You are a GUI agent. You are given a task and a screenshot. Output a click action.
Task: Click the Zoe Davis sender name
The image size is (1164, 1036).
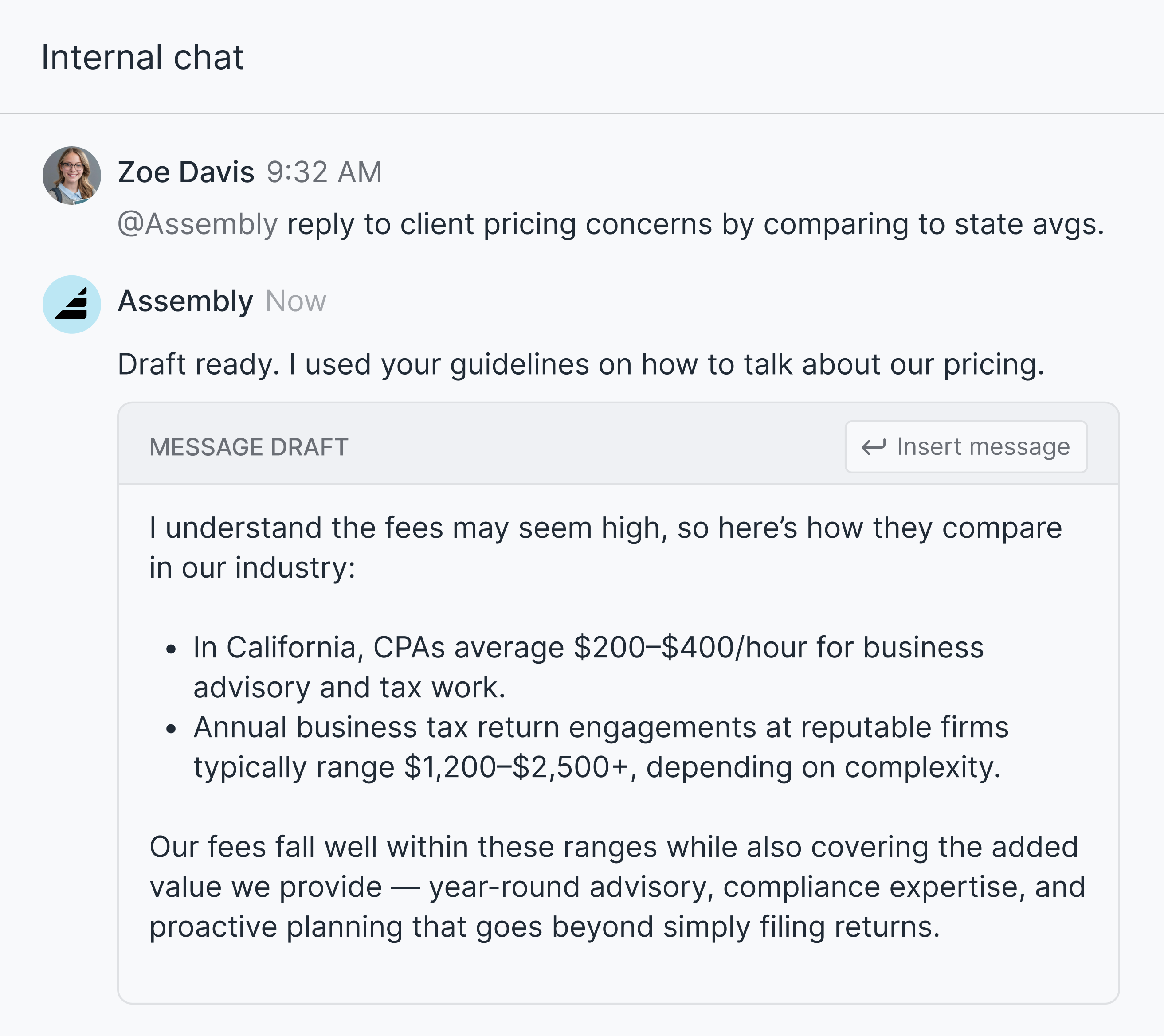pyautogui.click(x=186, y=172)
